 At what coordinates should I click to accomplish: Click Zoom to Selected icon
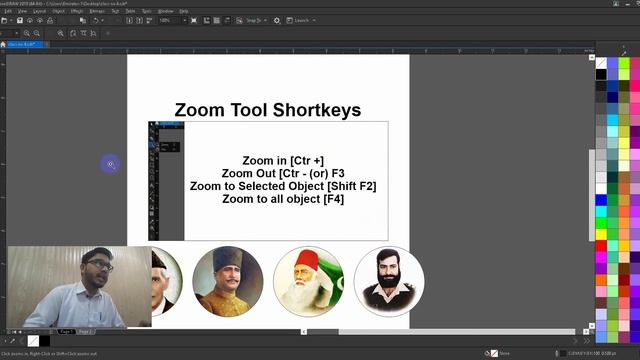[60, 33]
